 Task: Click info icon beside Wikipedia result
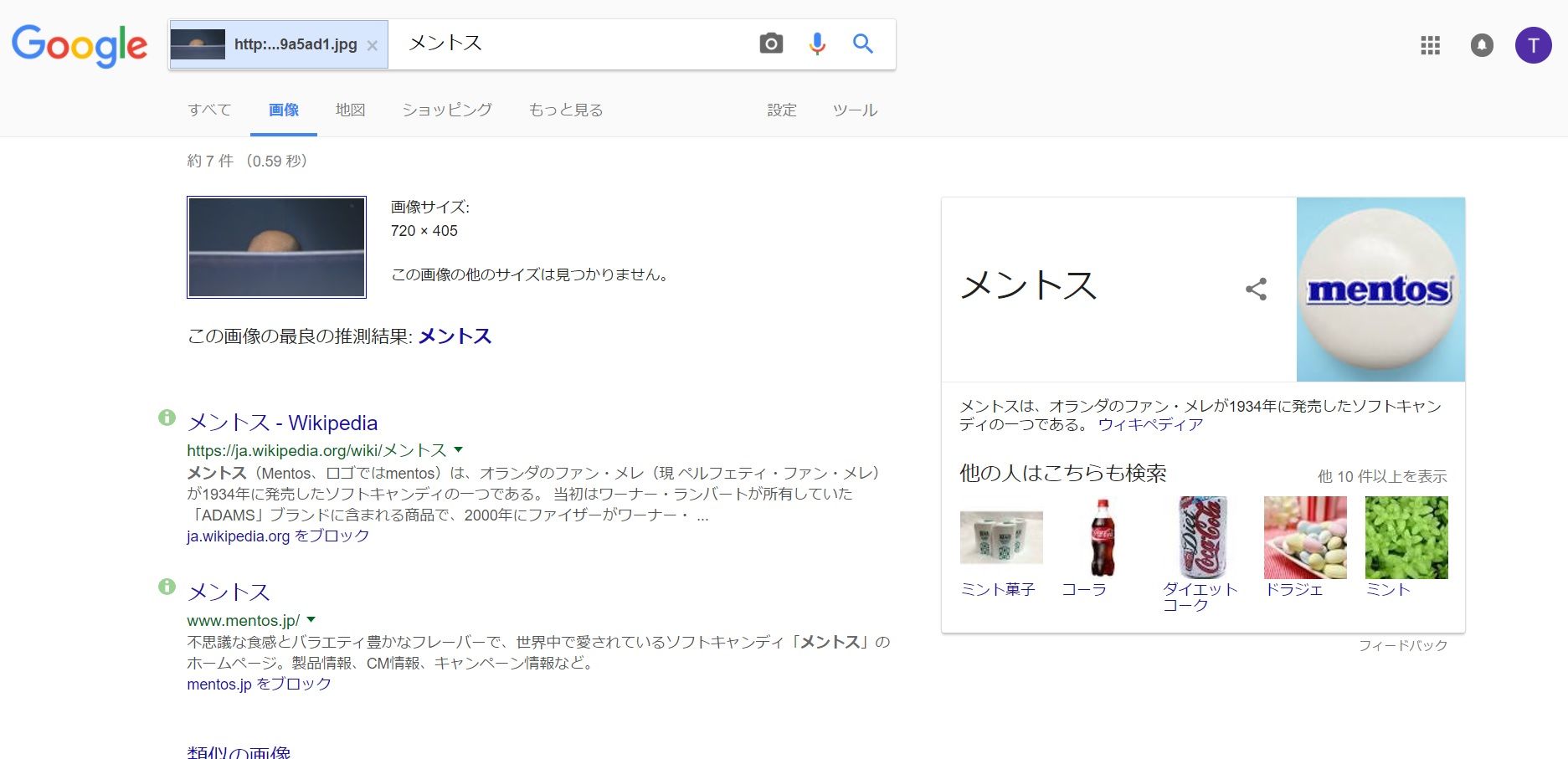pos(167,417)
